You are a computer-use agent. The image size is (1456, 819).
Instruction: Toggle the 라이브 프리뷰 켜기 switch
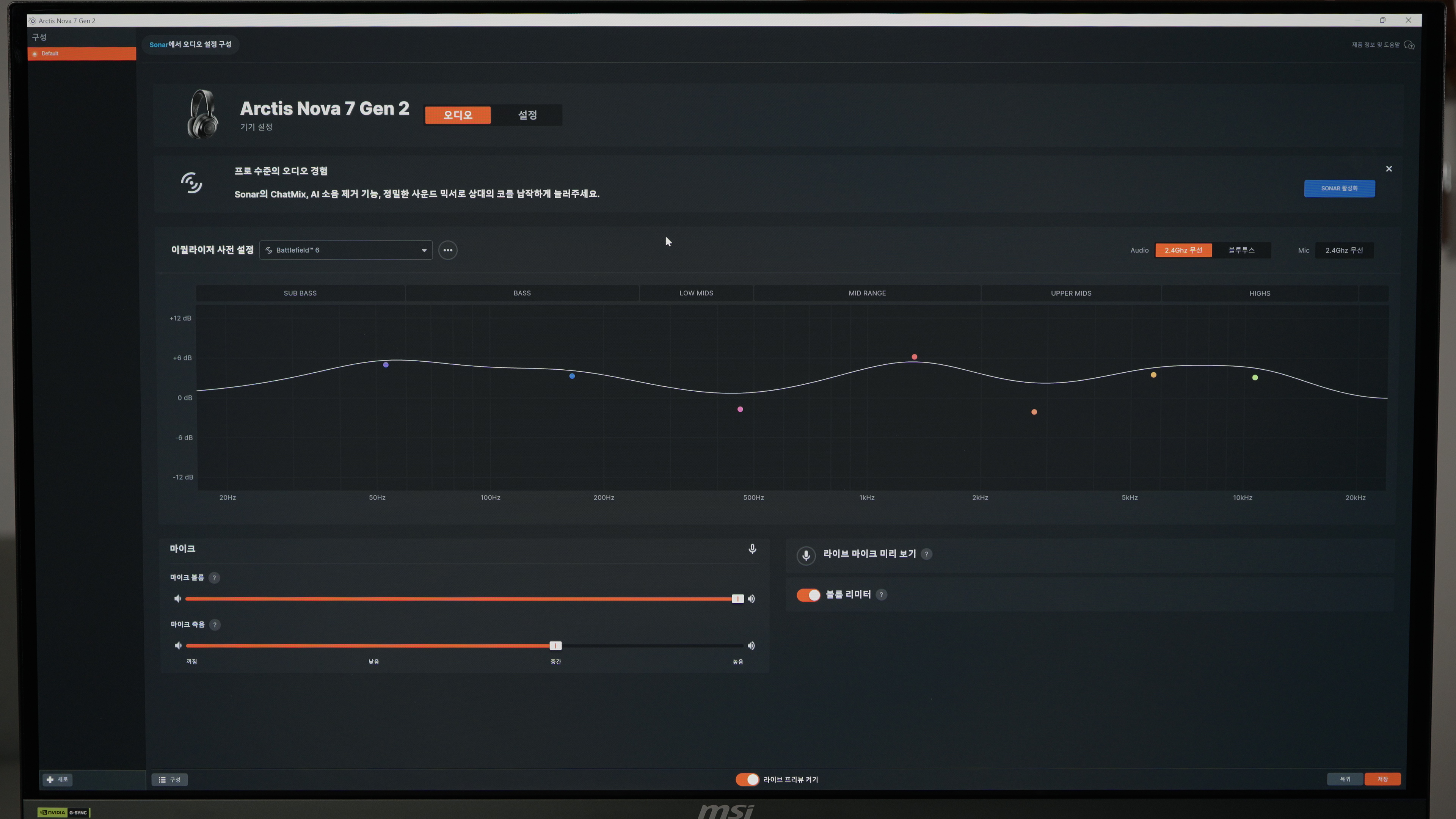point(747,780)
